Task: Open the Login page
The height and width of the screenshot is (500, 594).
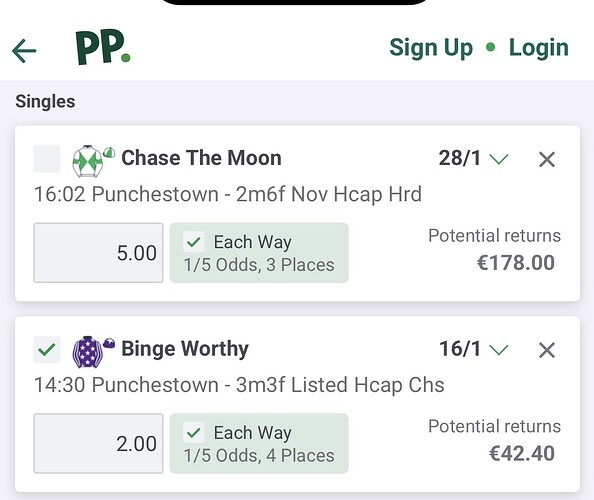Action: tap(539, 48)
